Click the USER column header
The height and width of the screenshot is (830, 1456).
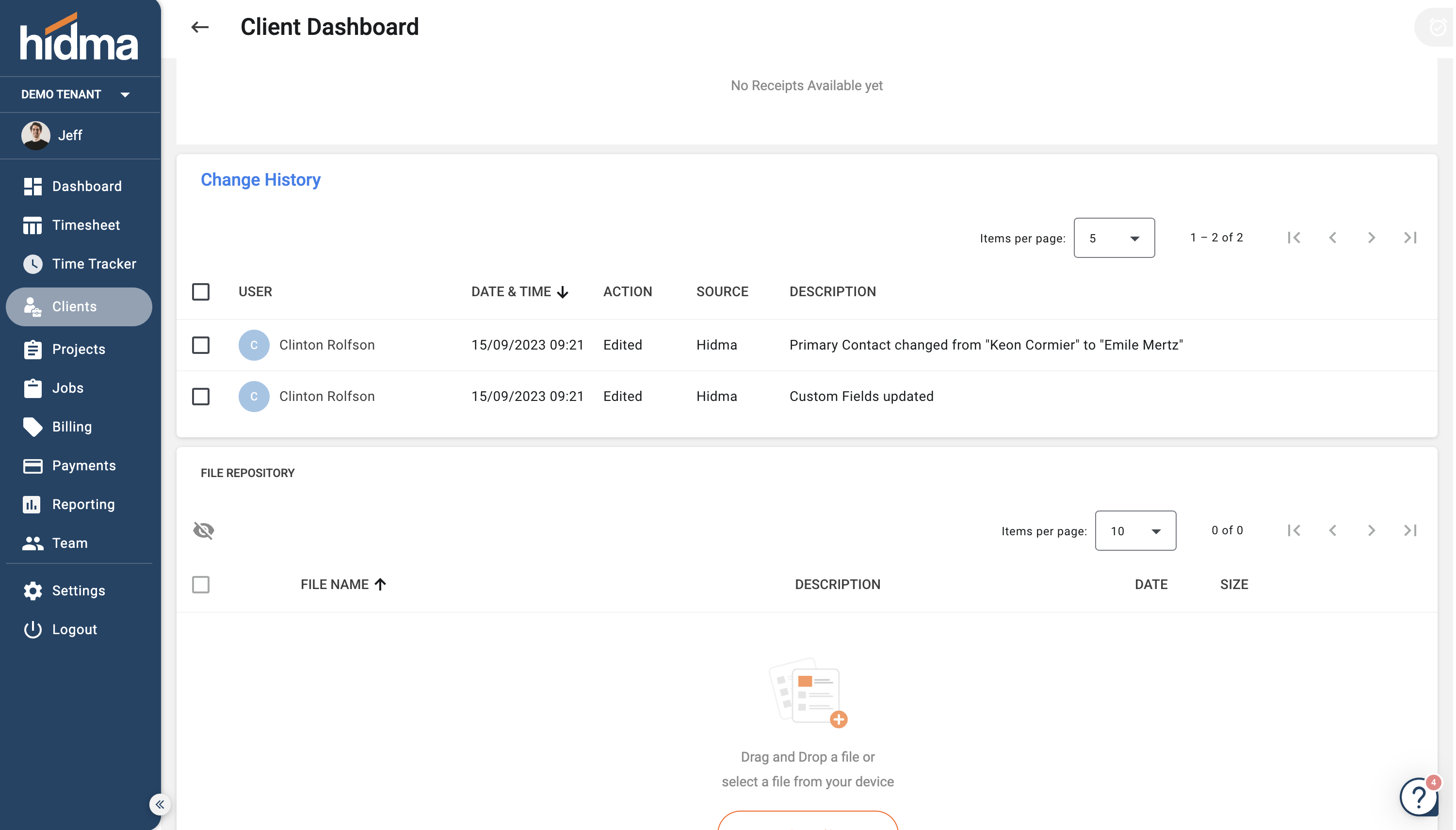pos(255,292)
